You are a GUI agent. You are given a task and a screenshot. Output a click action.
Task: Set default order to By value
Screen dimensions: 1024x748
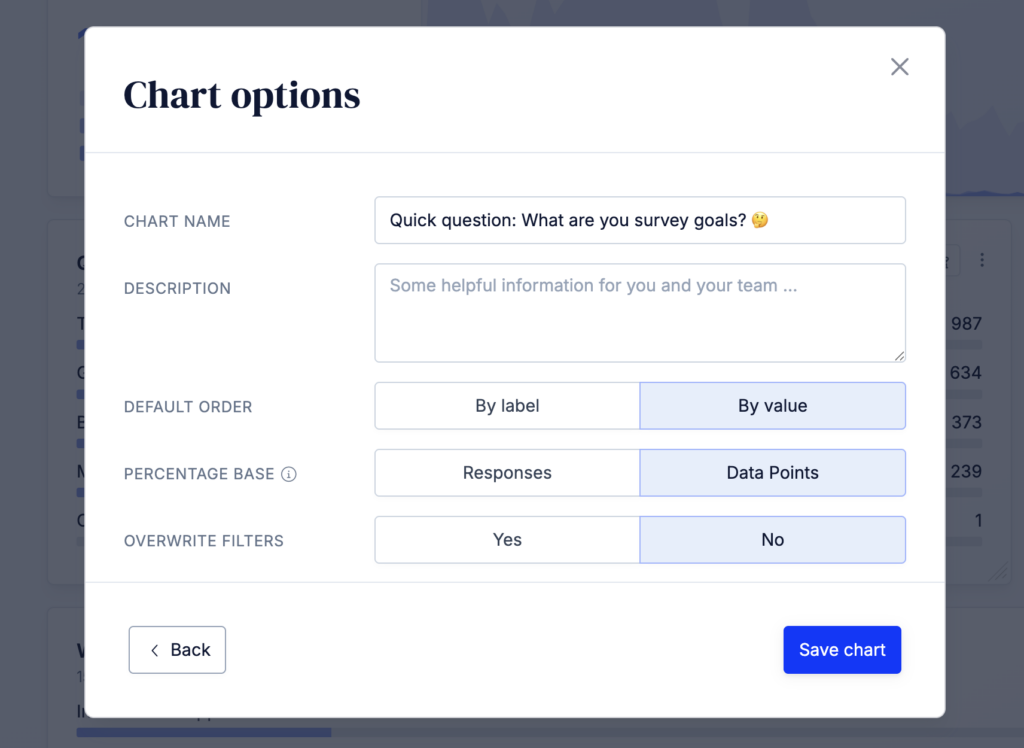coord(772,406)
